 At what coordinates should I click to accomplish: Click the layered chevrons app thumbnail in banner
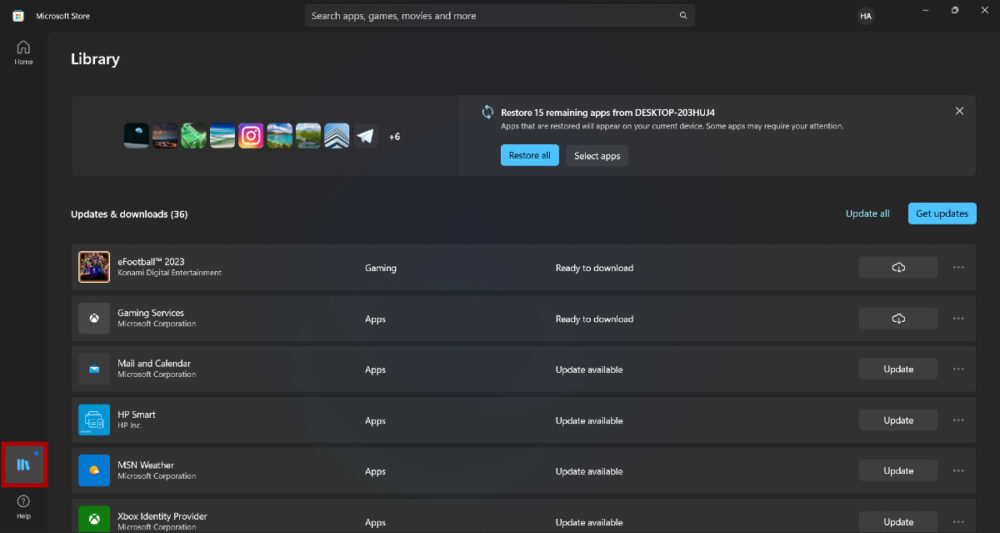(337, 136)
